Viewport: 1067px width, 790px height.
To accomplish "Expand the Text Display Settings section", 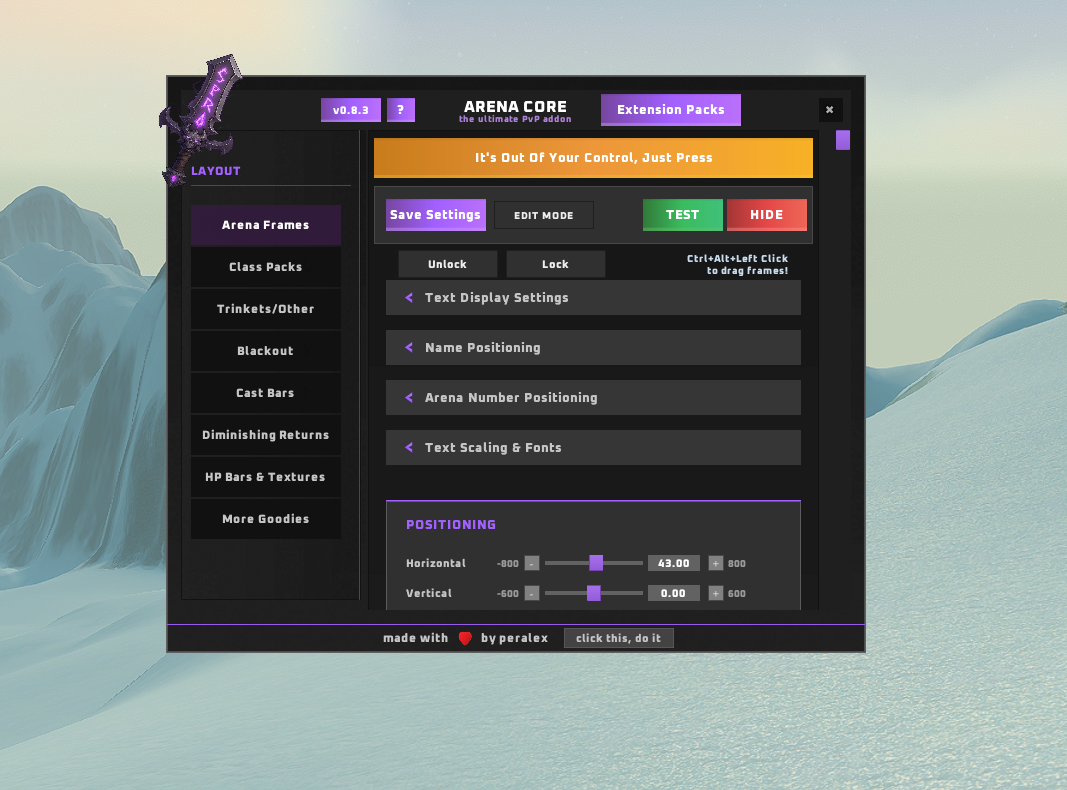I will click(x=593, y=297).
